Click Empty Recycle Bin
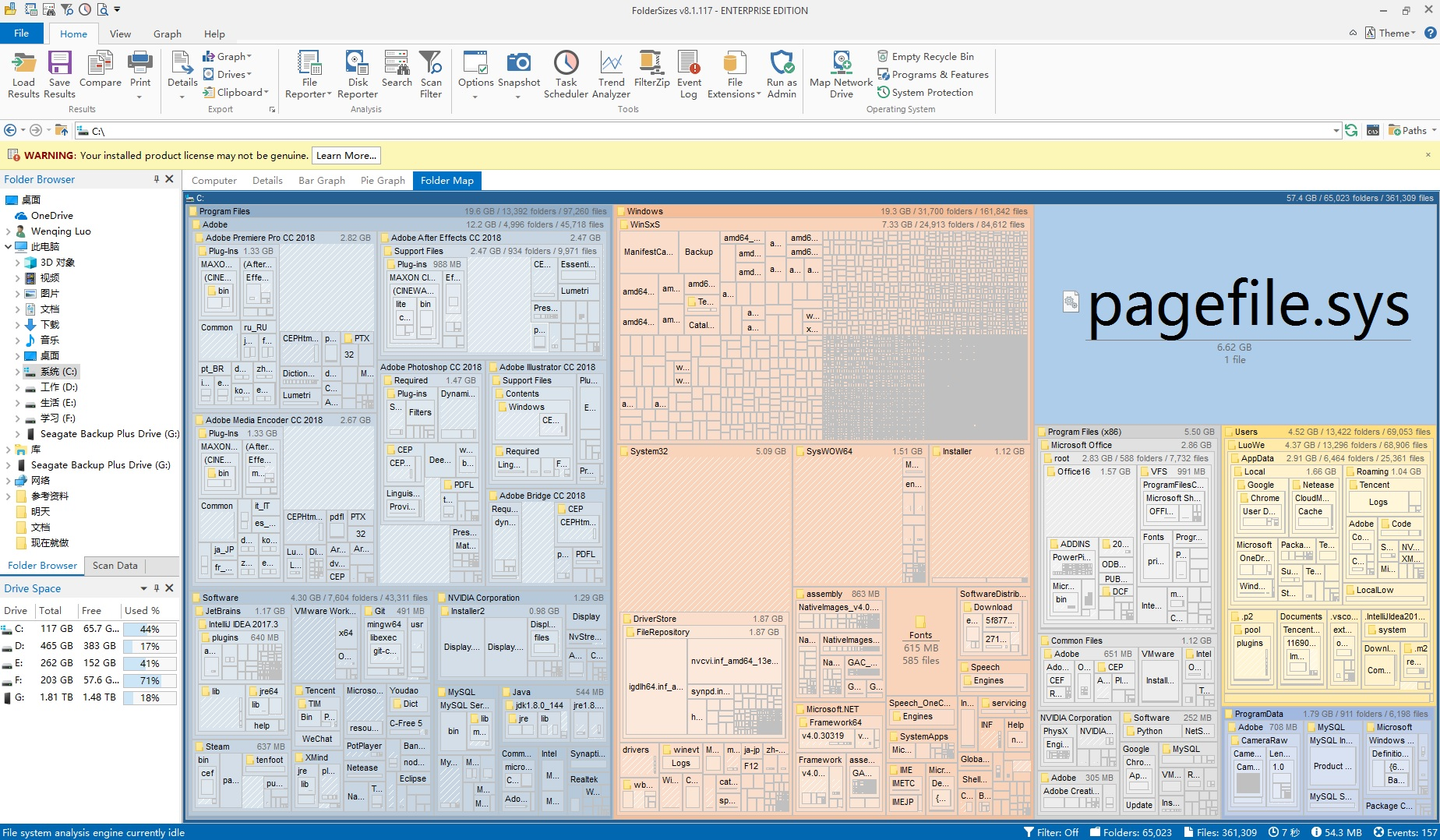1440x840 pixels. 926,56
